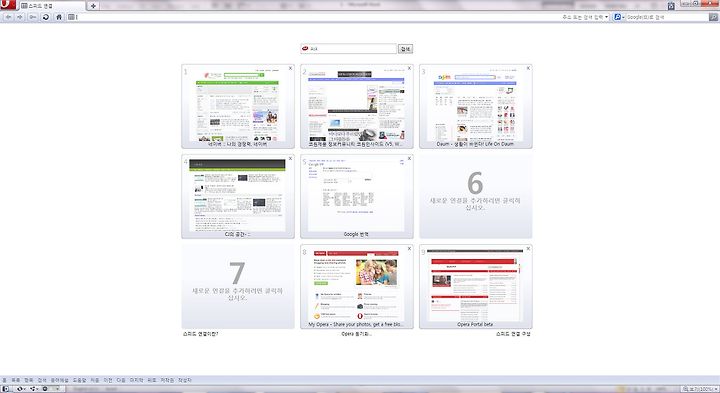
Task: Remove Speed Dial 4 with its X
Action: 290,158
